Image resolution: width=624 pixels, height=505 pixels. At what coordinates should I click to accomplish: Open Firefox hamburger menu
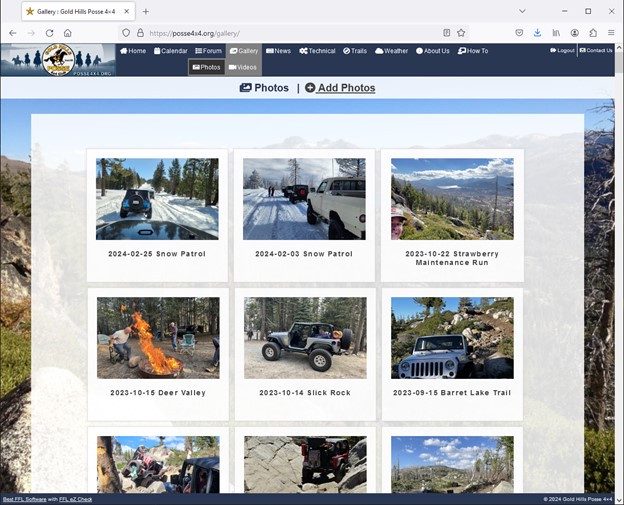tap(611, 33)
